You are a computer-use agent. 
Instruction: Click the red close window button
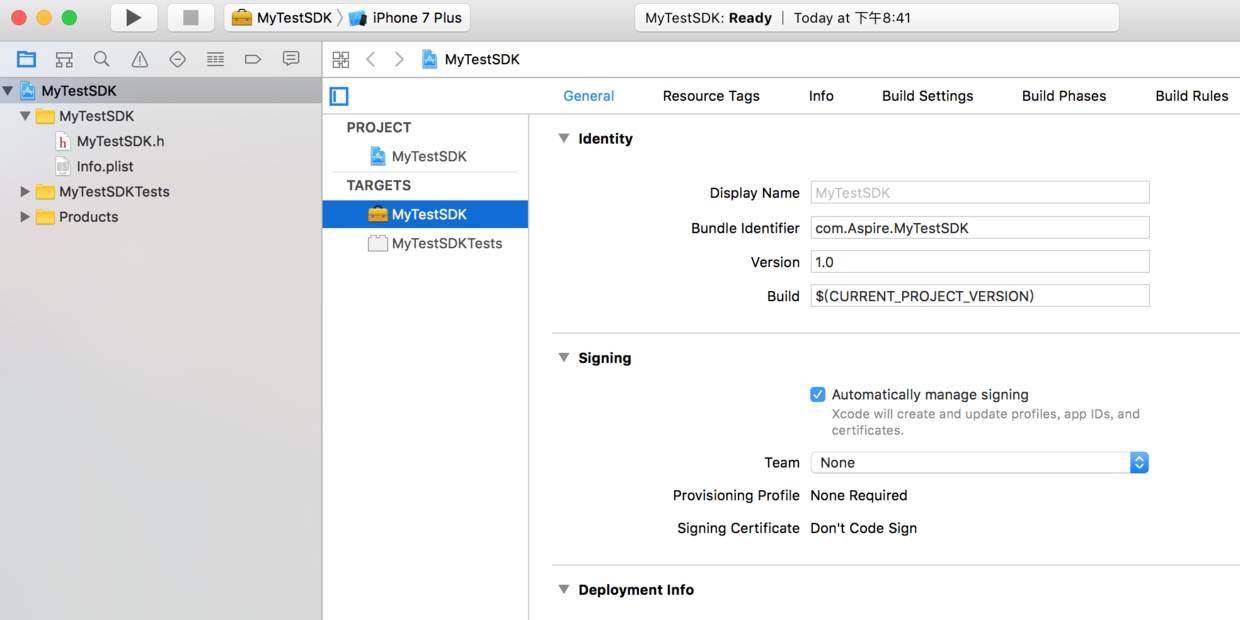(18, 17)
